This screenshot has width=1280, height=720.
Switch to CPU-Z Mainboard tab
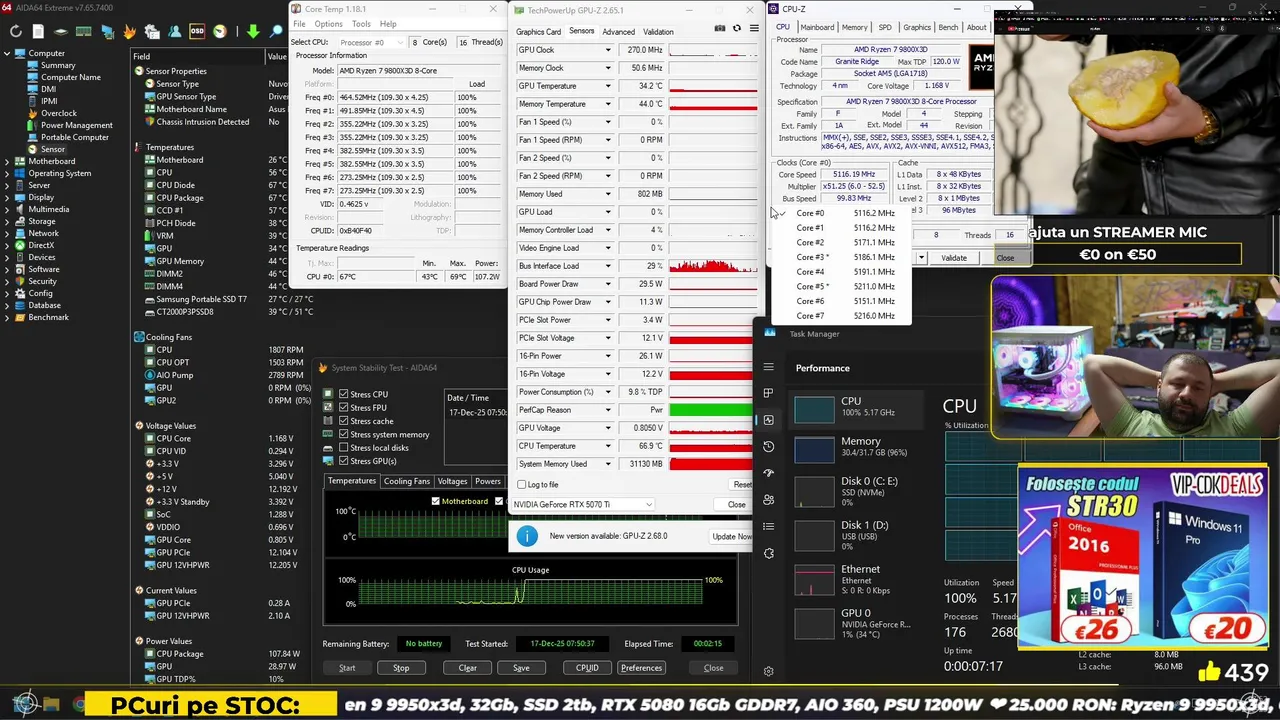817,27
